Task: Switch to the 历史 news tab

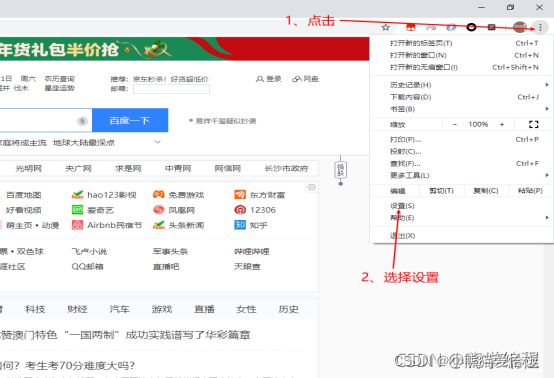Action: (x=288, y=309)
